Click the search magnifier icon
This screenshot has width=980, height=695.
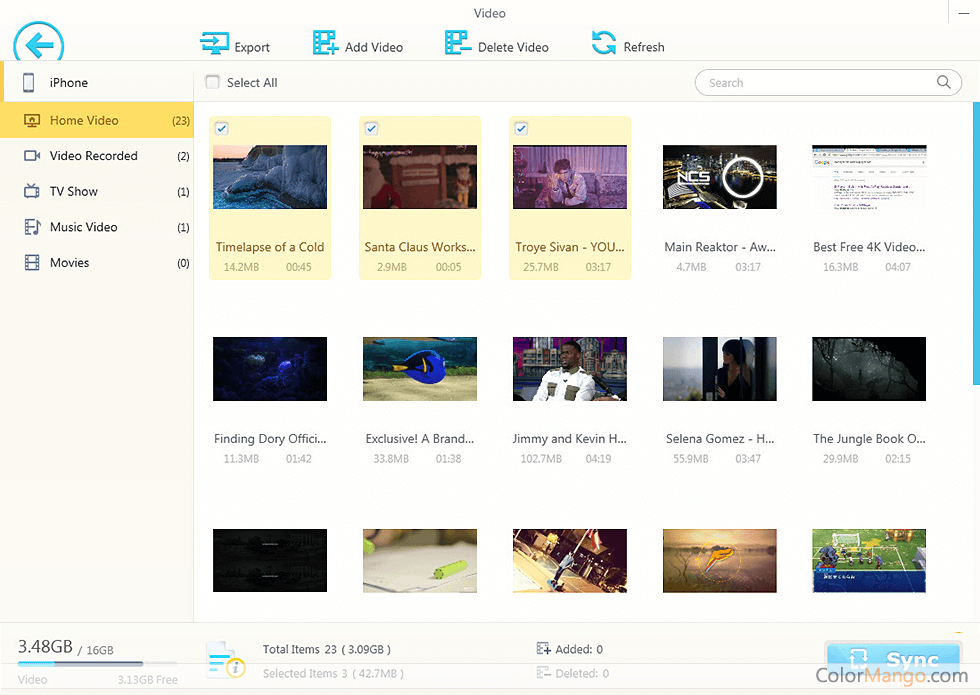(943, 83)
